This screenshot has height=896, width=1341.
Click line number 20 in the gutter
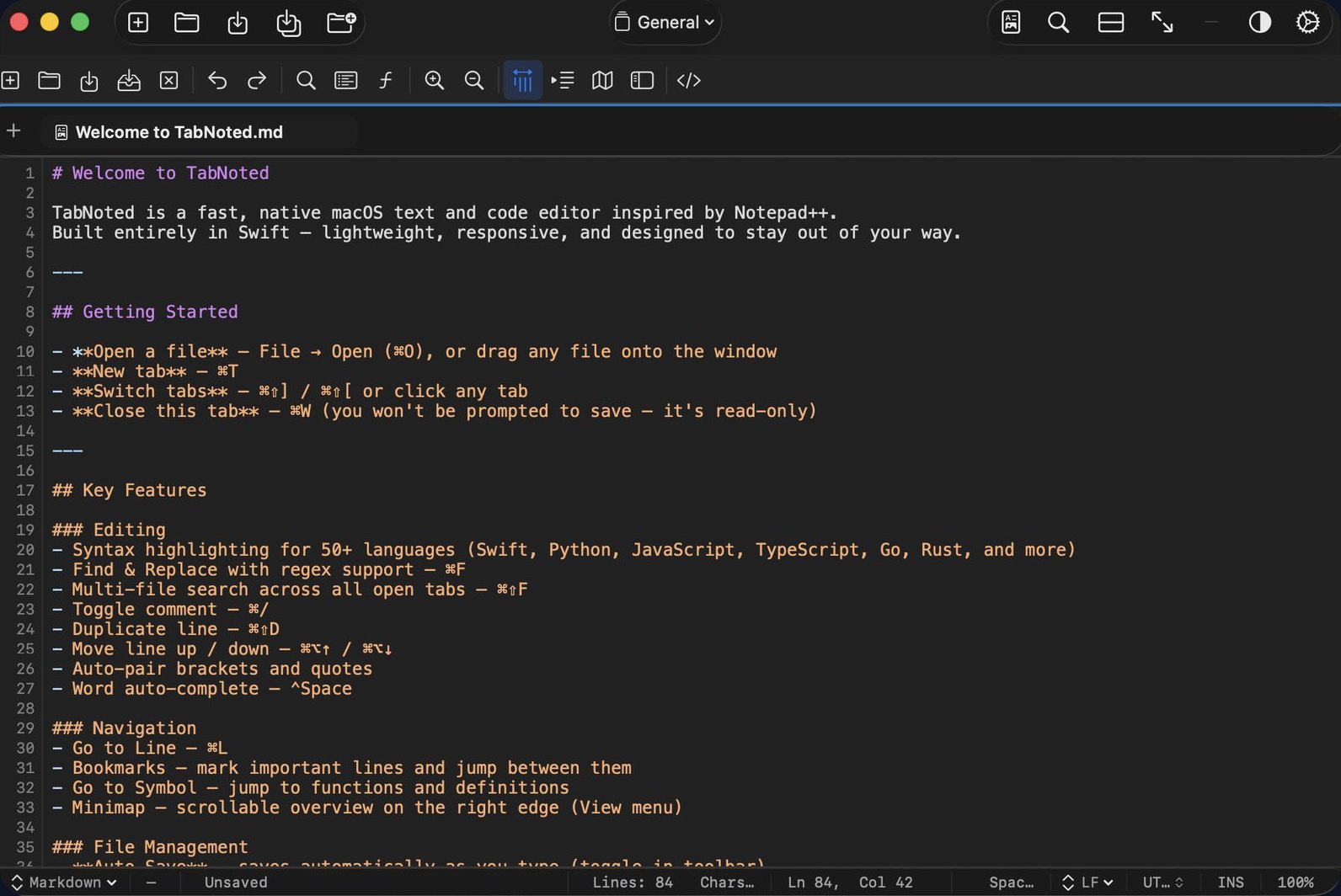point(25,550)
